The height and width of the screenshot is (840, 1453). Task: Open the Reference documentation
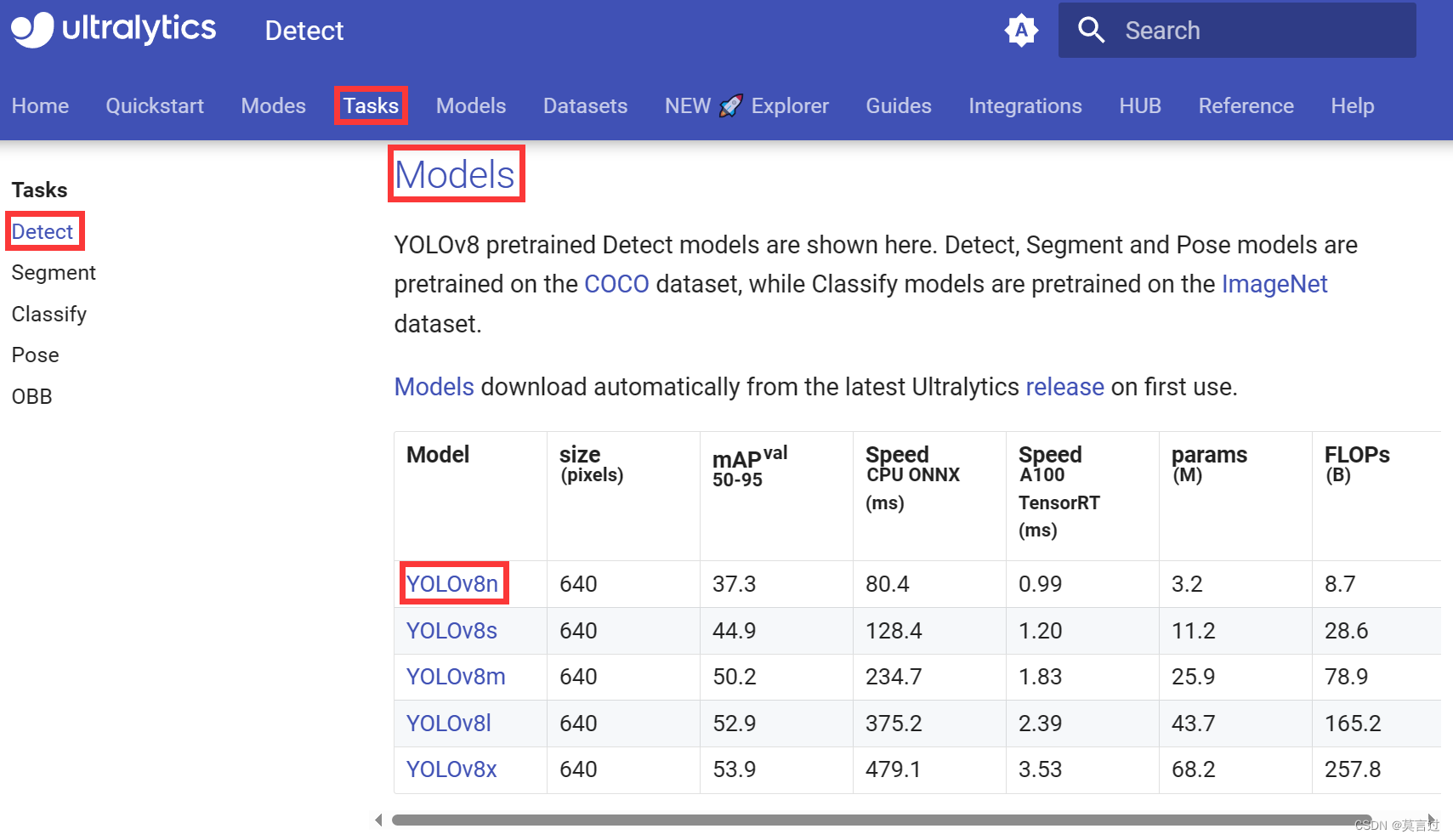click(x=1246, y=105)
